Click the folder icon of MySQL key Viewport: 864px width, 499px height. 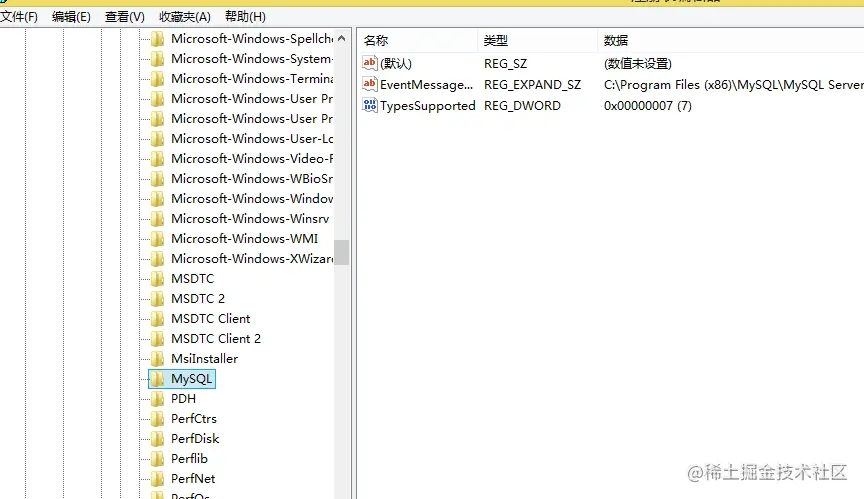158,378
